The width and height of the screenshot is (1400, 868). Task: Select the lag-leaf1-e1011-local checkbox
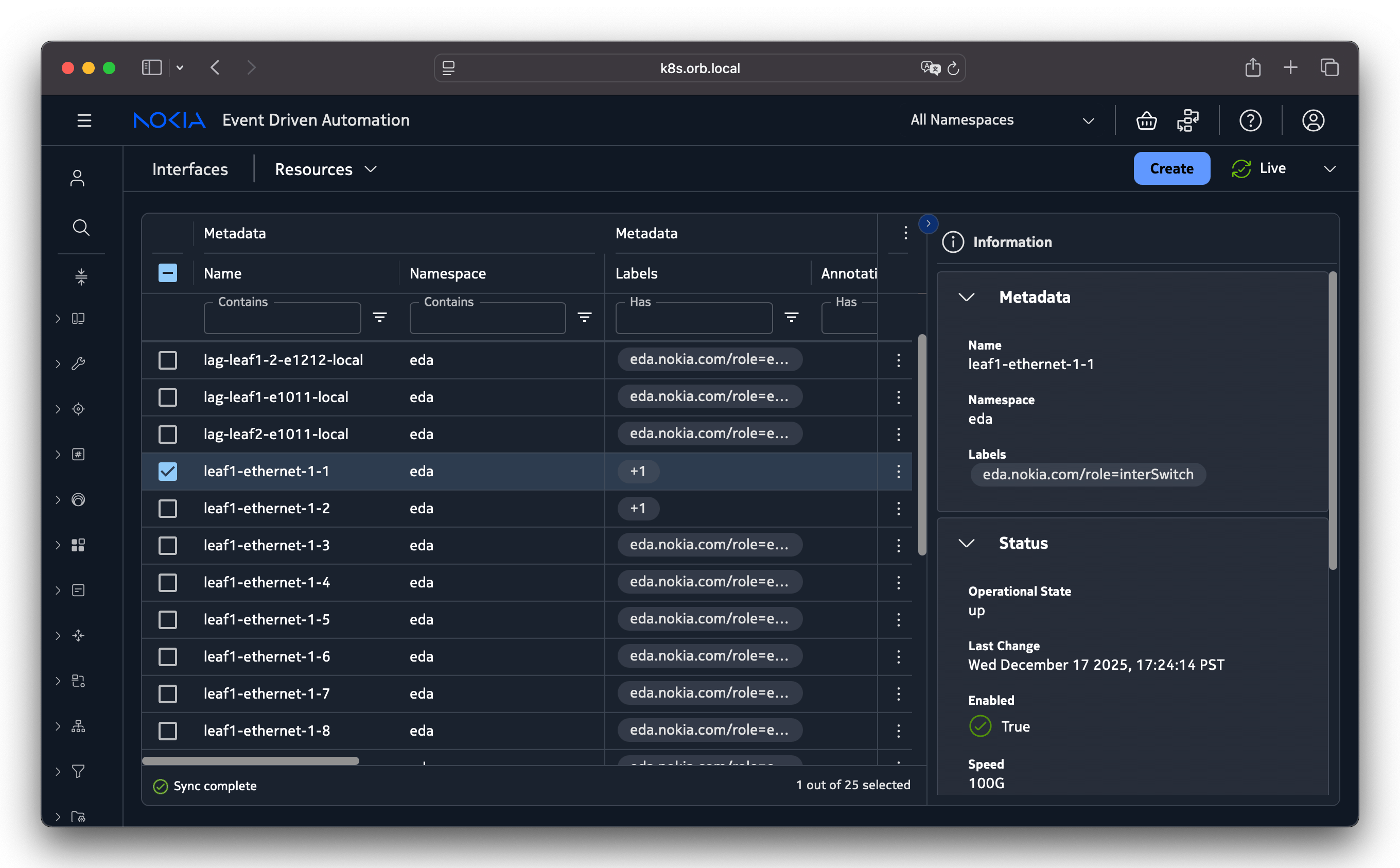point(168,397)
